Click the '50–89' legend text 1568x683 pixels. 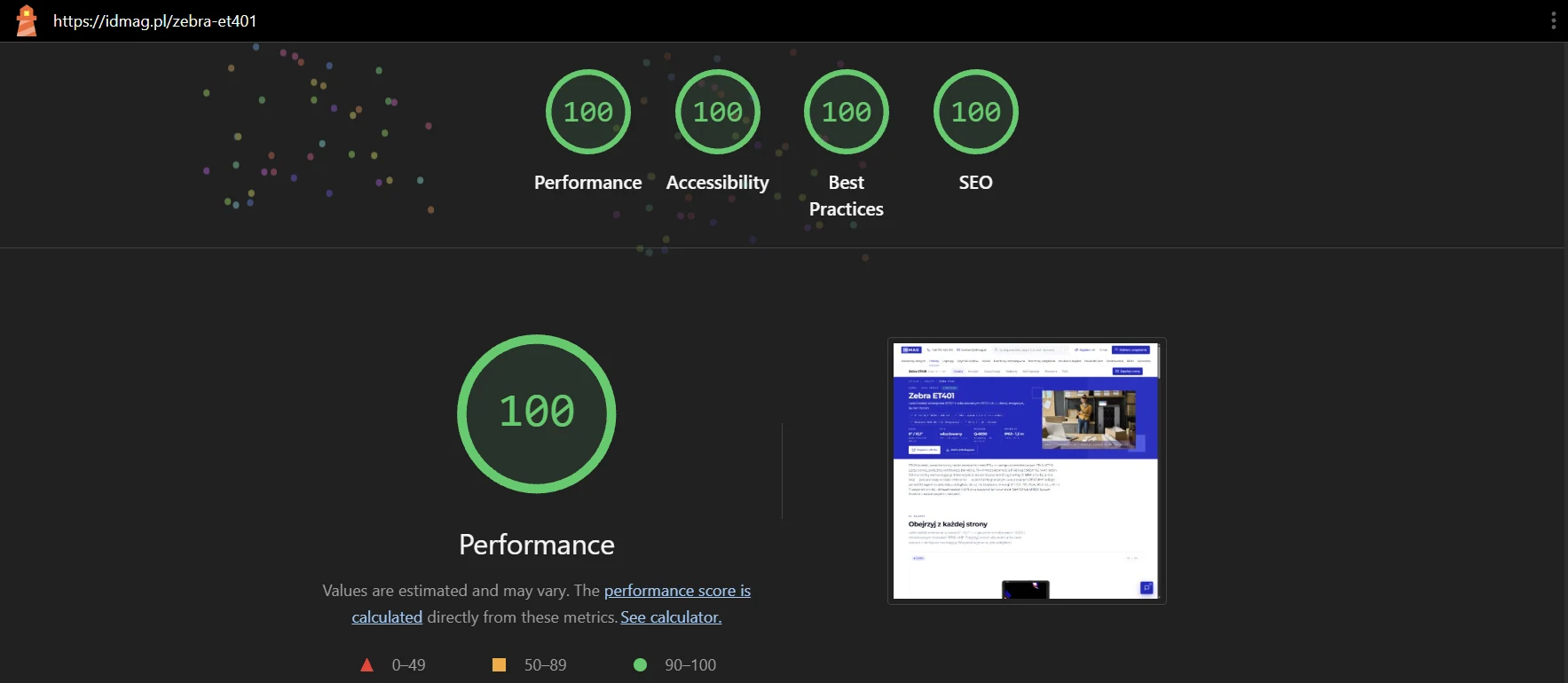click(545, 665)
